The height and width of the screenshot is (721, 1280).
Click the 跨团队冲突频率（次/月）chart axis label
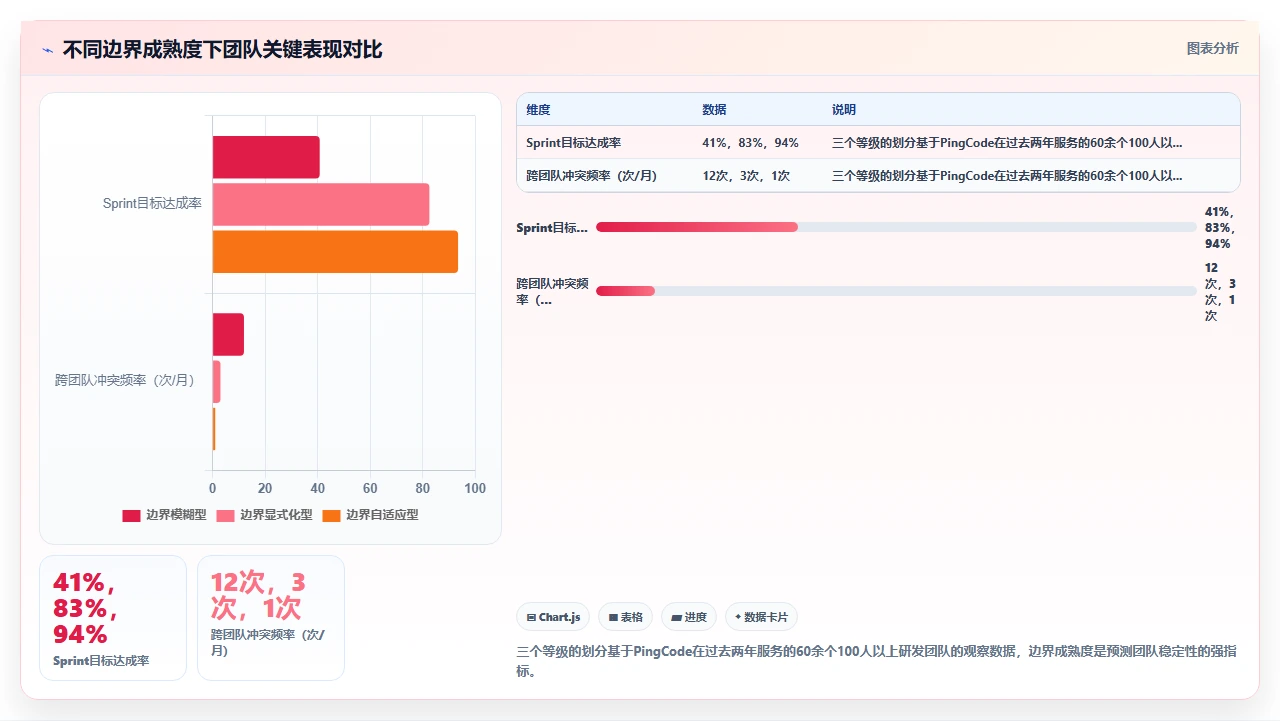tap(125, 381)
